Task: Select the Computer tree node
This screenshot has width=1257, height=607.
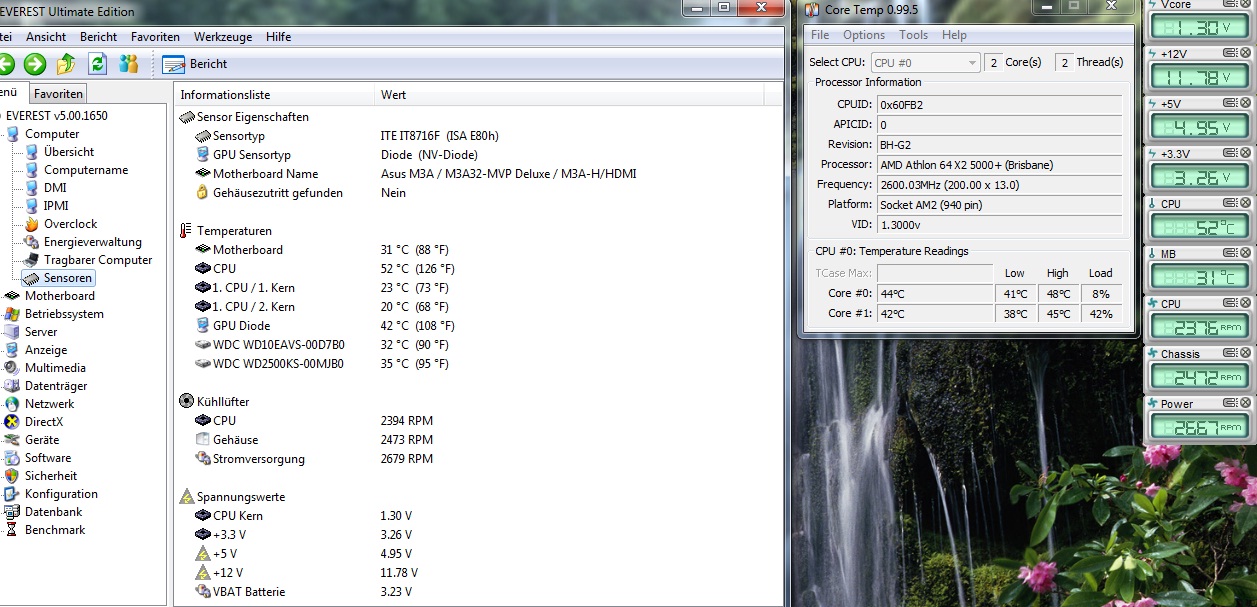Action: pos(42,134)
